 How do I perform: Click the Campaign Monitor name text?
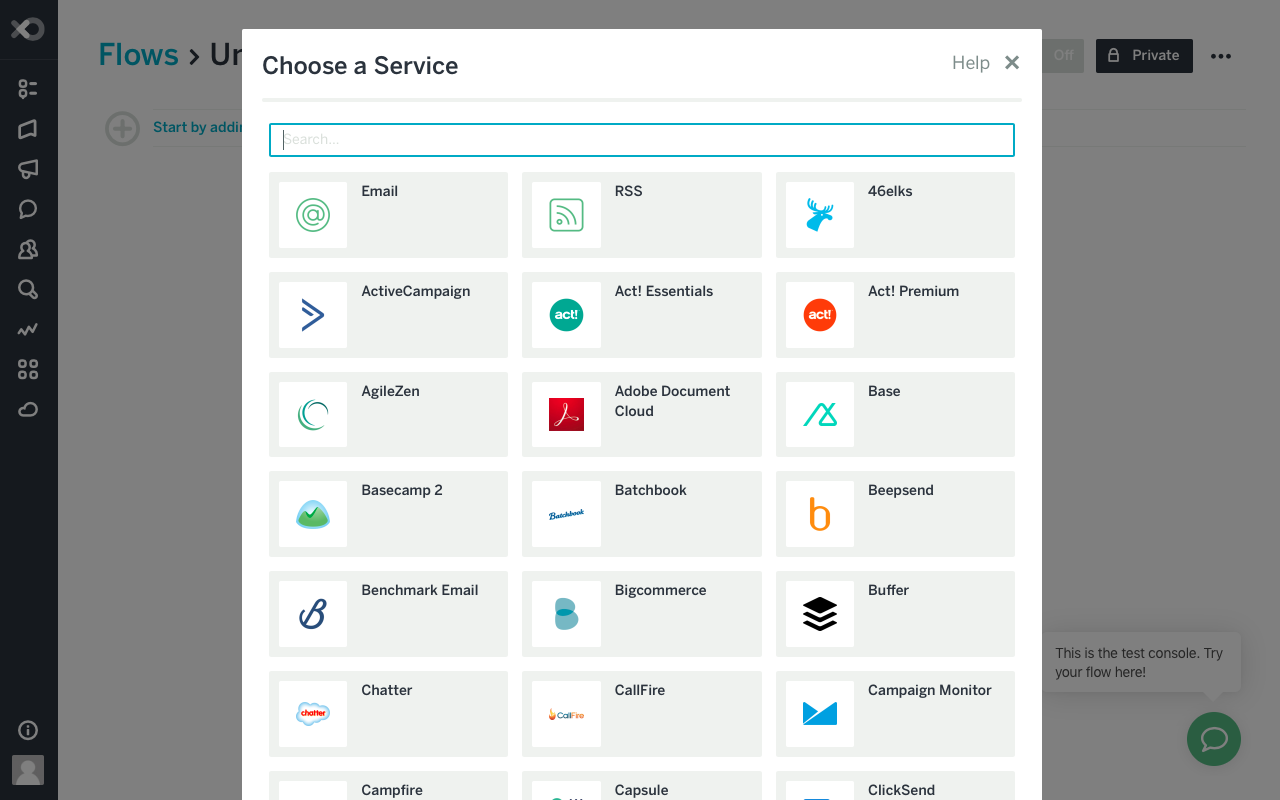929,690
